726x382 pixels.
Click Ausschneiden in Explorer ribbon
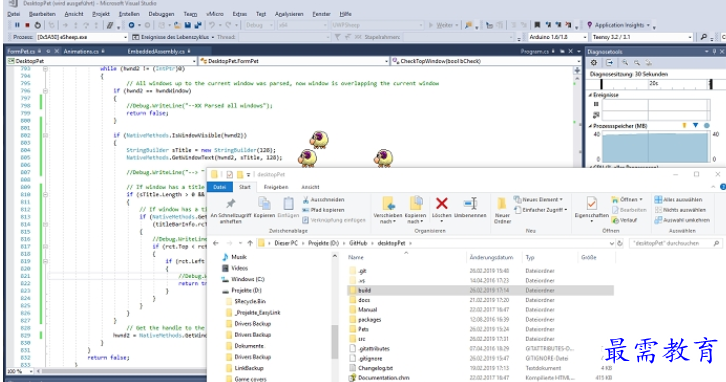[x=323, y=200]
